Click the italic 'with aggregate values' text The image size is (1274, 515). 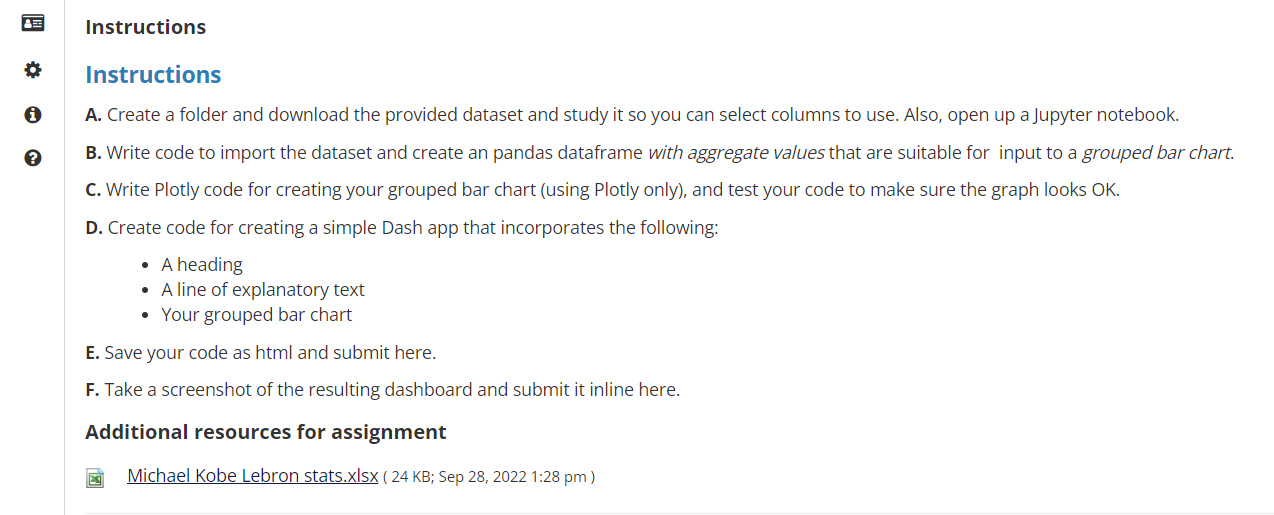click(x=736, y=153)
